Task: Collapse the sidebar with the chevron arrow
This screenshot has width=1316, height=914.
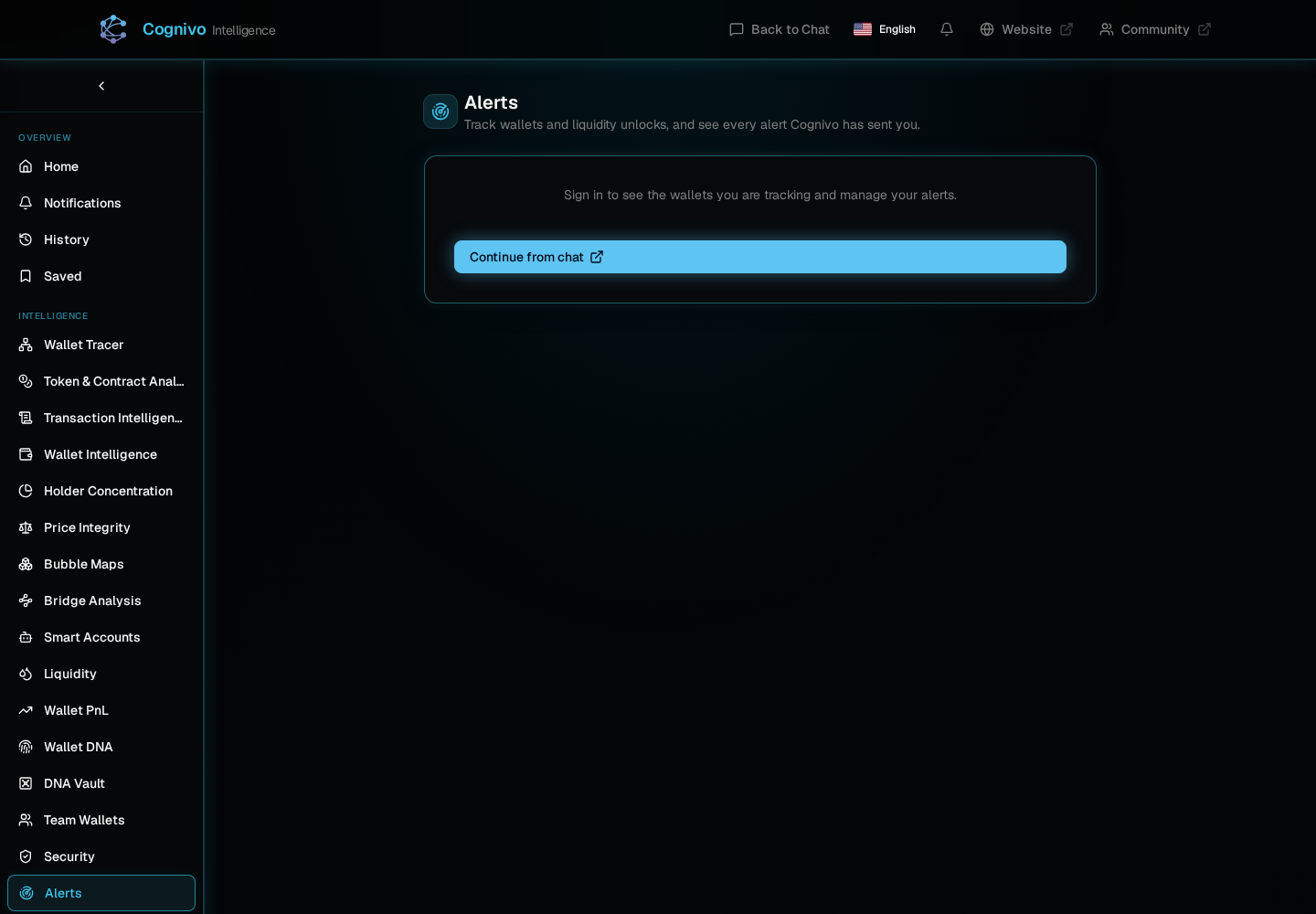Action: pyautogui.click(x=101, y=86)
